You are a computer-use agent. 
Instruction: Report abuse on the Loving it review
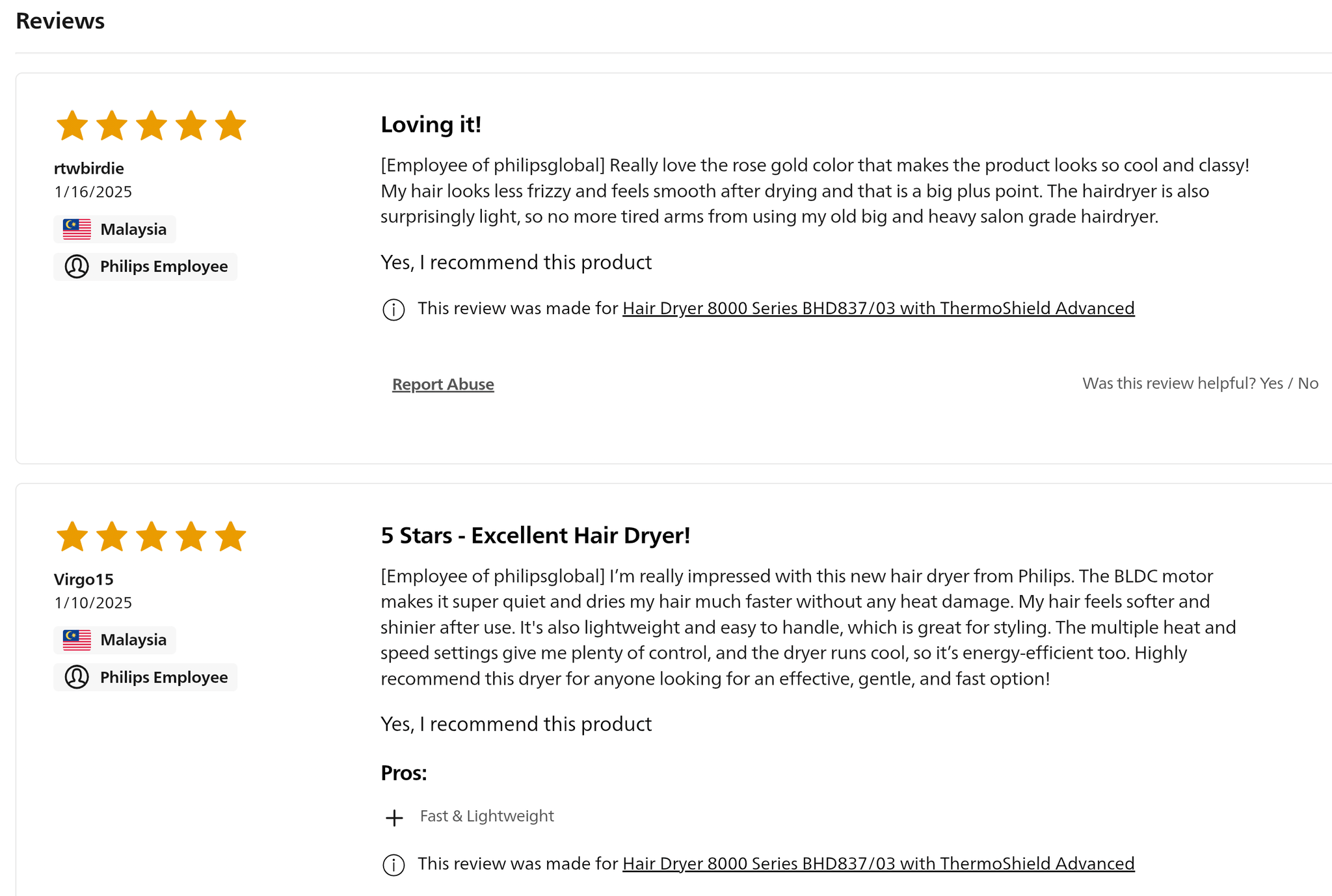[443, 384]
